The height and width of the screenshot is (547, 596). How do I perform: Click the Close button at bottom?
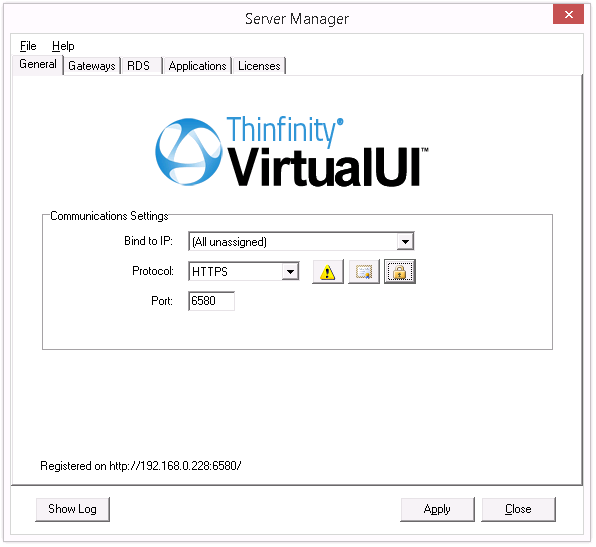pyautogui.click(x=519, y=510)
